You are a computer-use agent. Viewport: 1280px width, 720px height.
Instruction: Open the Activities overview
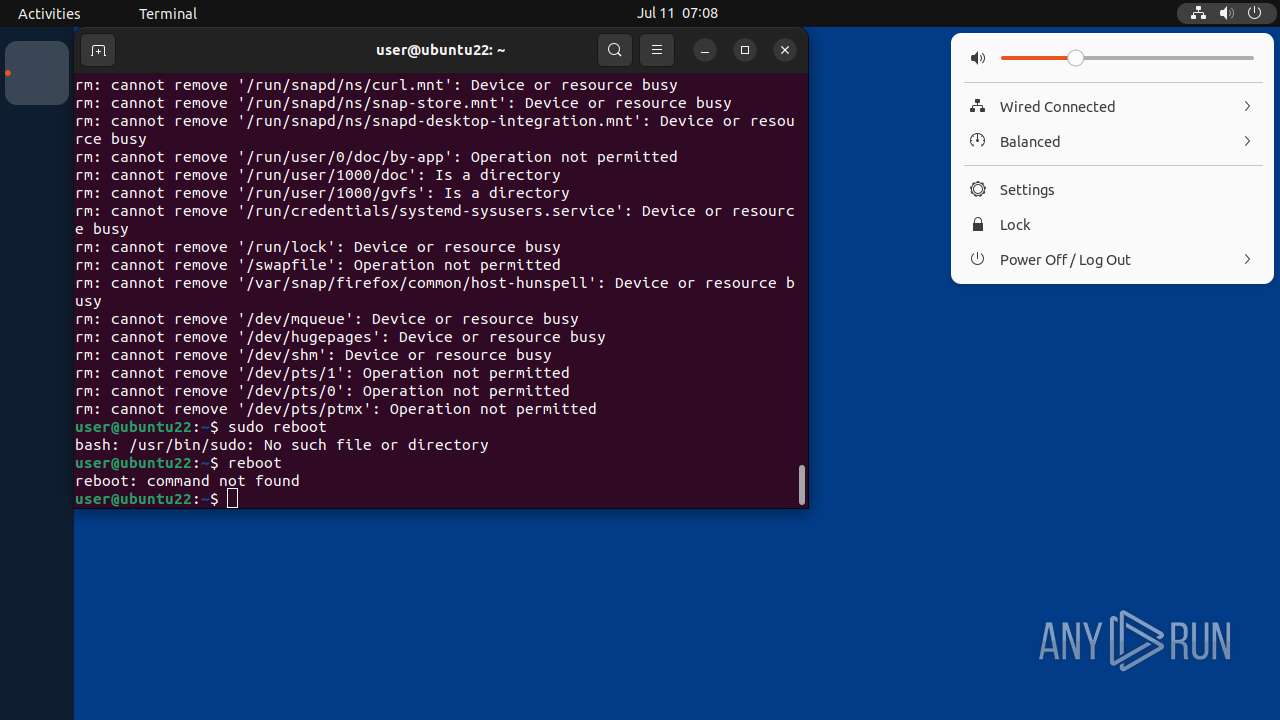(x=49, y=13)
